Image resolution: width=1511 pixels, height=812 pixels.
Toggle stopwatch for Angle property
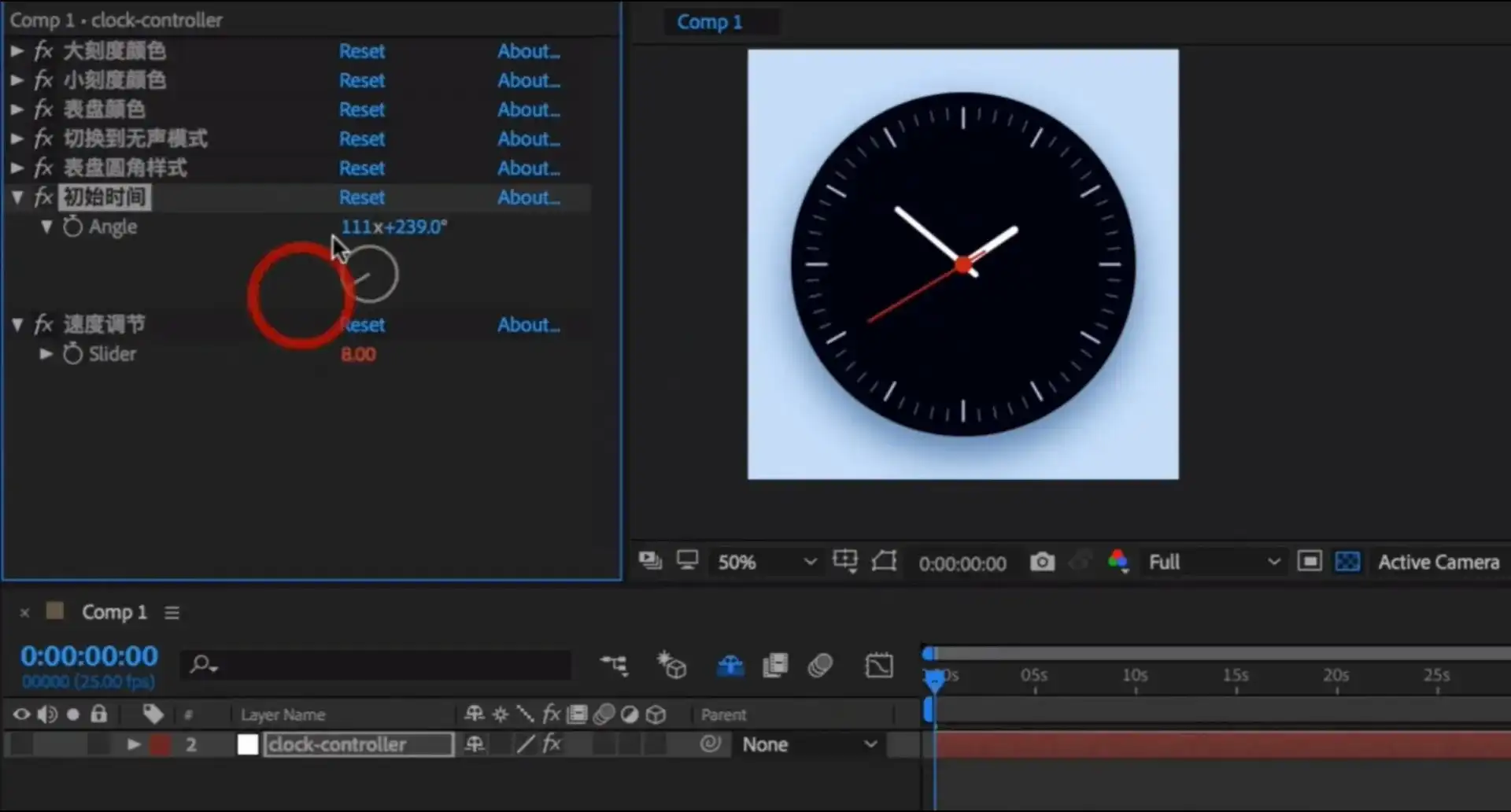(72, 227)
